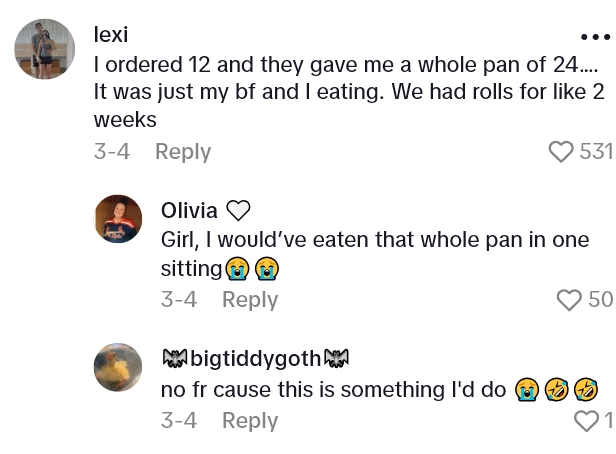The image size is (616, 454).
Task: Like lexi's comment with the heart icon
Action: point(562,152)
